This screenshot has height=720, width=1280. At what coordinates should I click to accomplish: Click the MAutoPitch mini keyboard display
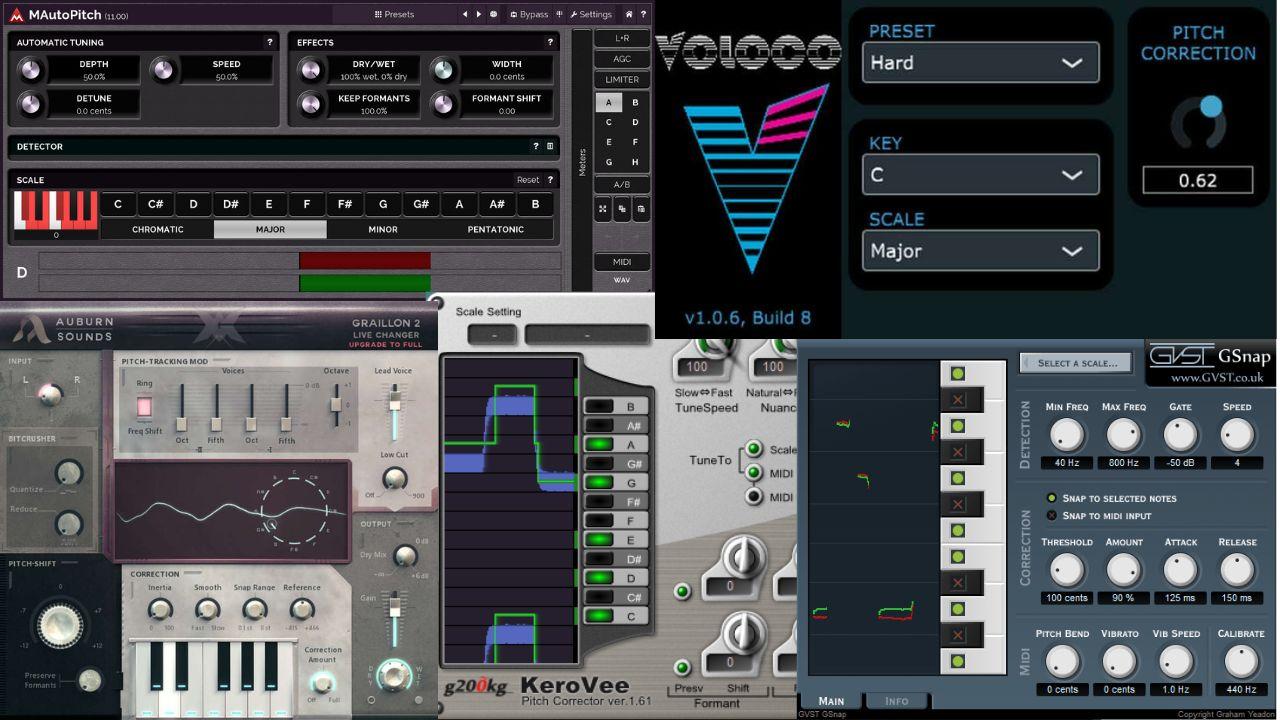pos(55,211)
